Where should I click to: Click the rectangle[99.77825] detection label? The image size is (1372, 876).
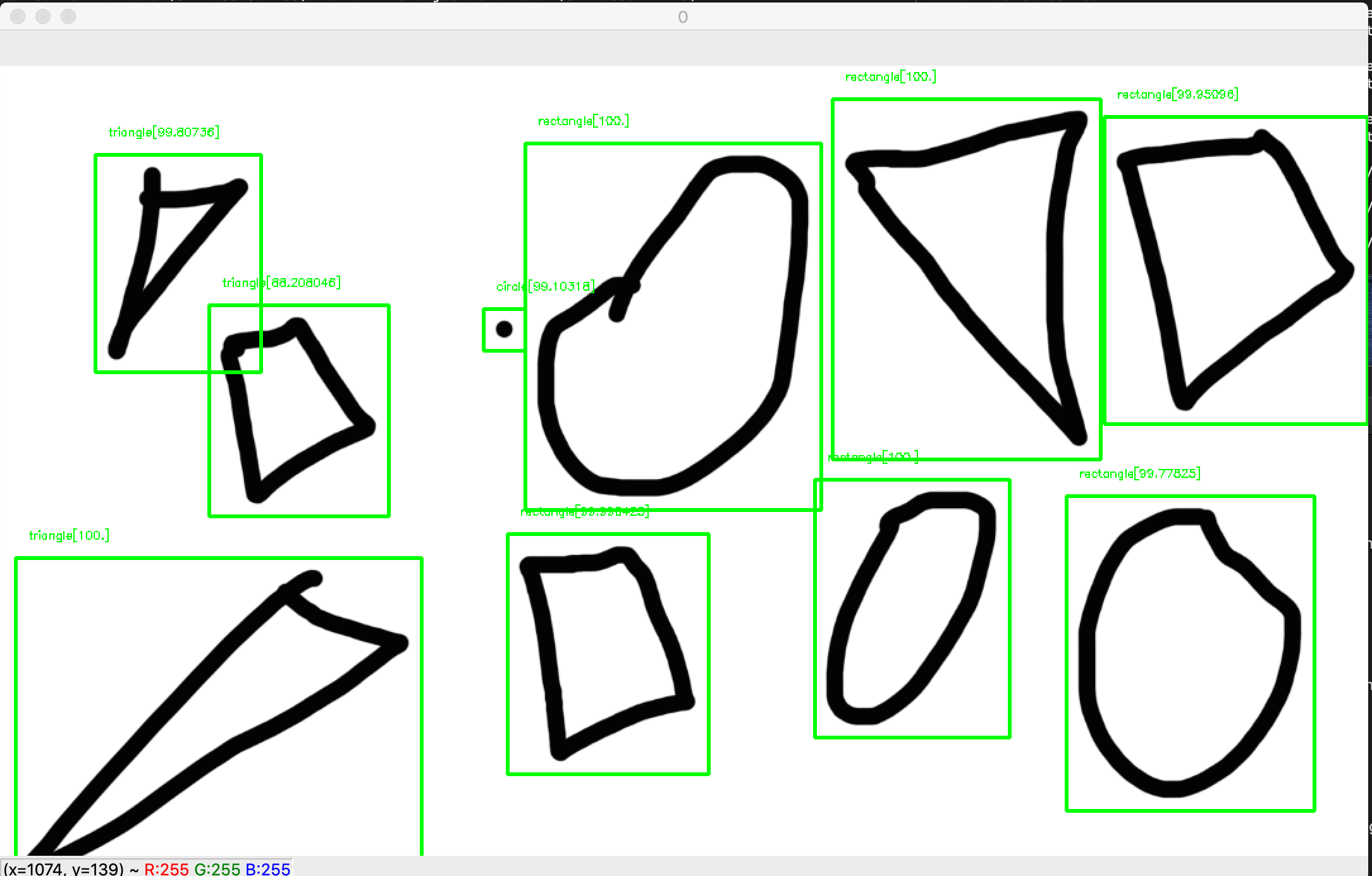click(1139, 472)
